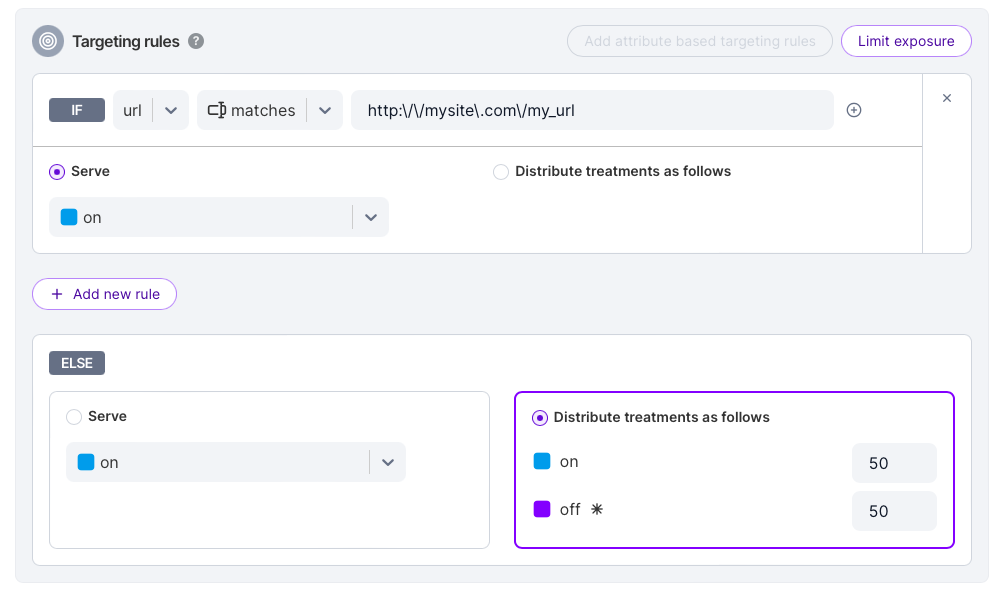Choose Distribute treatments radio in ELSE section
Screen dimensions: 998x593
pos(540,417)
